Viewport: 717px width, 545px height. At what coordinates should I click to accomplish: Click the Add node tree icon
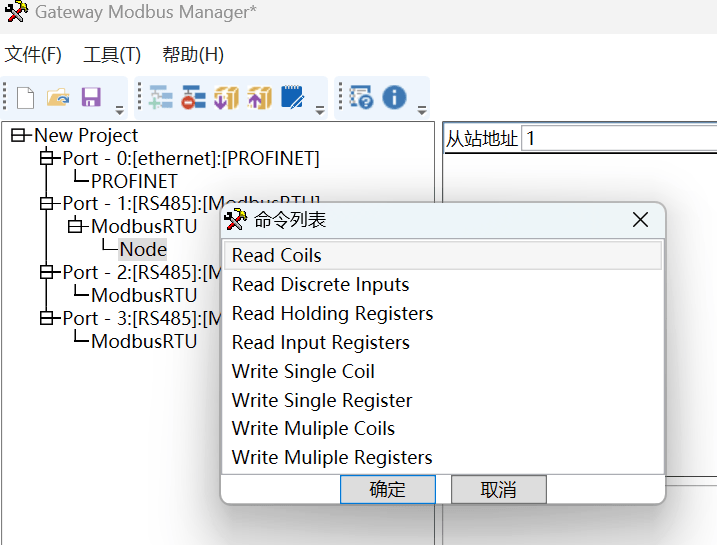[x=161, y=97]
